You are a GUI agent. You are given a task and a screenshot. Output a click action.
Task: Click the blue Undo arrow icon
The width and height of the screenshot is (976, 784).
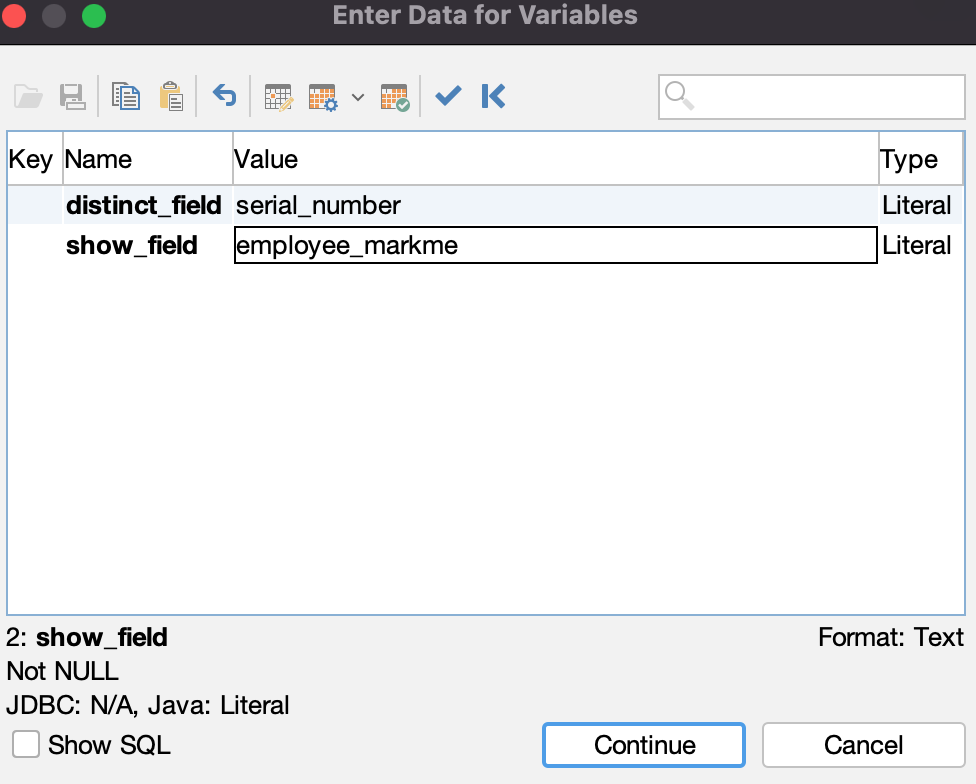[x=224, y=96]
